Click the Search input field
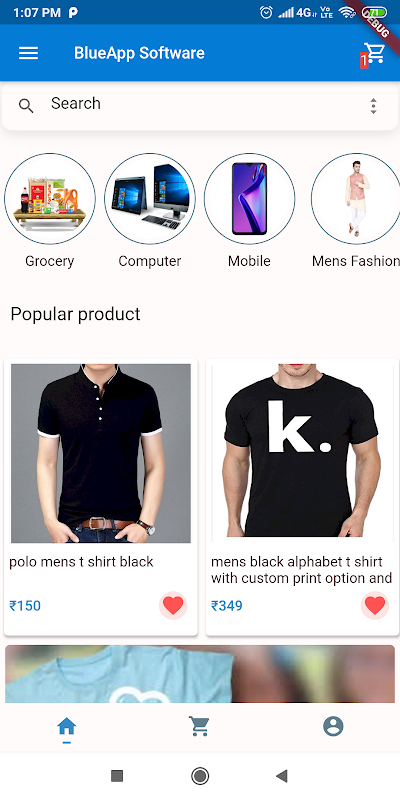 tap(200, 106)
